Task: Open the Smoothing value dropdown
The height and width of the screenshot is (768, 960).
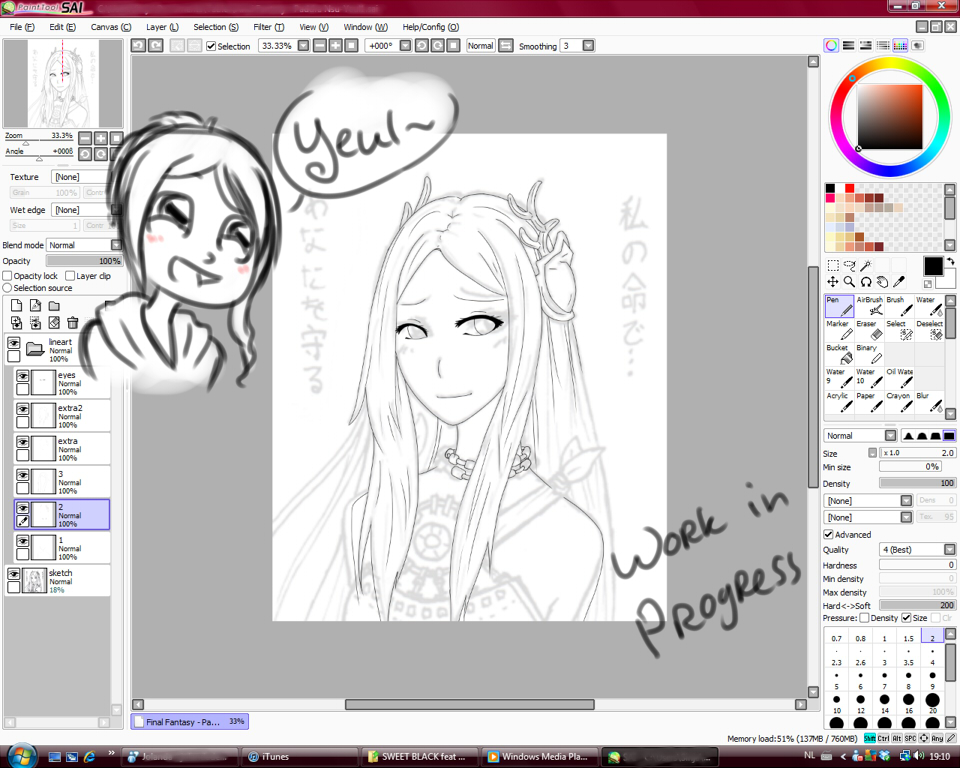Action: (x=588, y=46)
